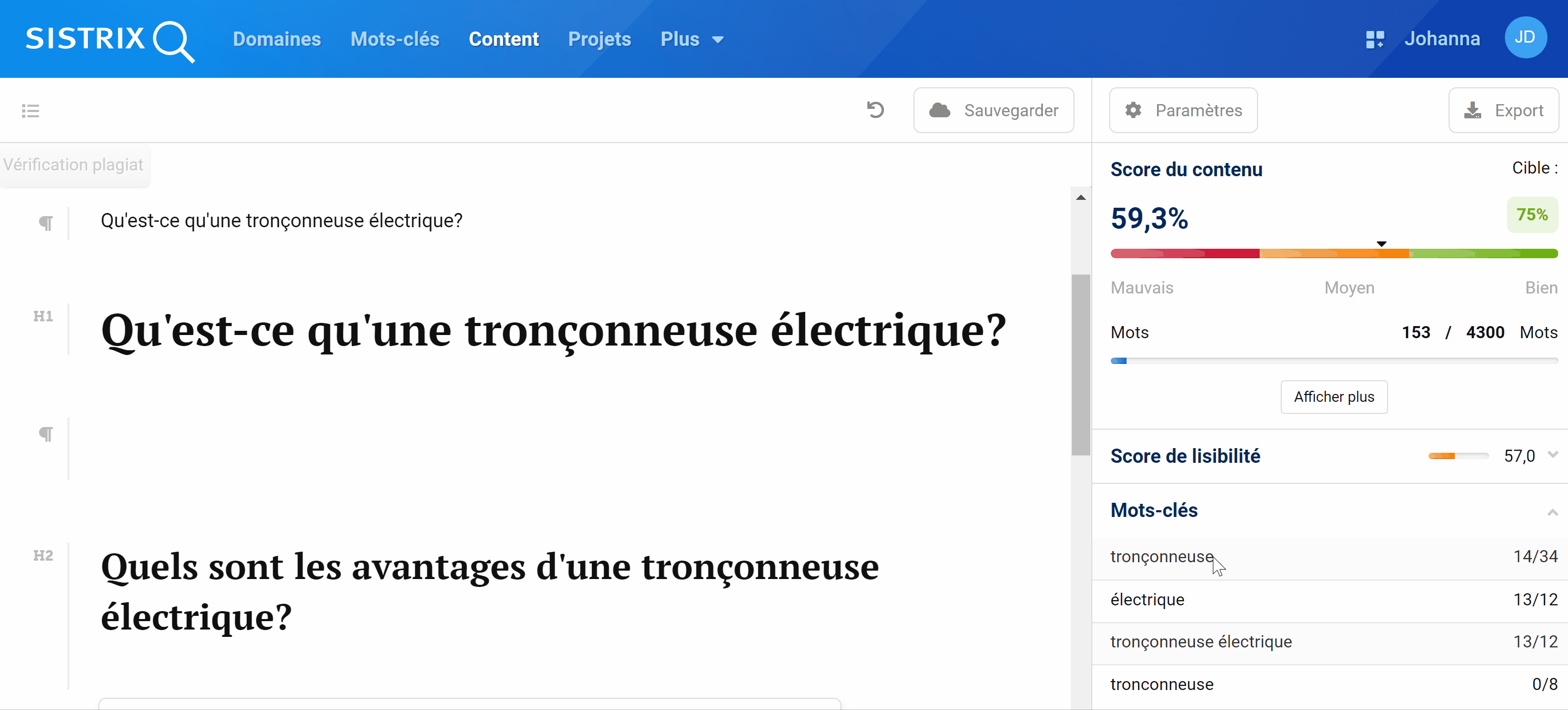The image size is (1568, 710).
Task: Open the table of contents list icon
Action: coord(31,111)
